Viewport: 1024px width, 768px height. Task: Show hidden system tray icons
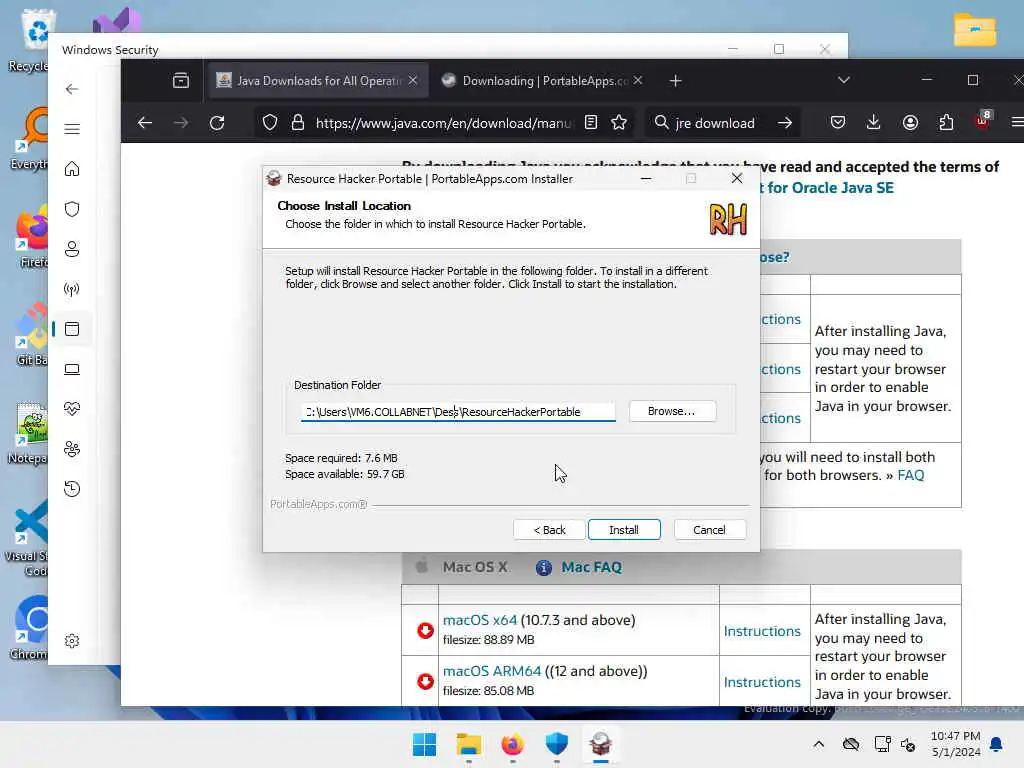pos(818,744)
